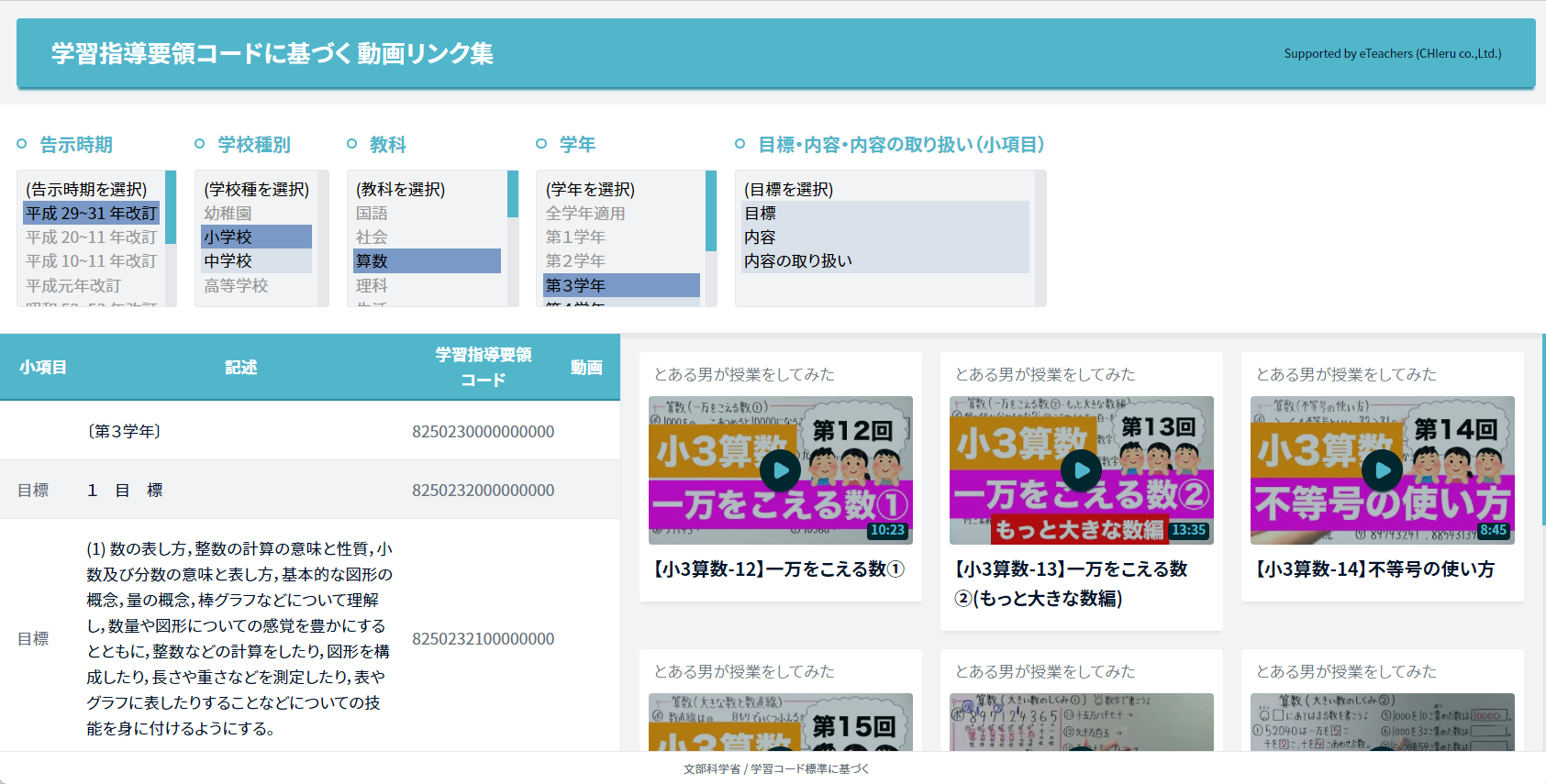Click 学習指導要領コード column header
This screenshot has width=1546, height=784.
483,367
